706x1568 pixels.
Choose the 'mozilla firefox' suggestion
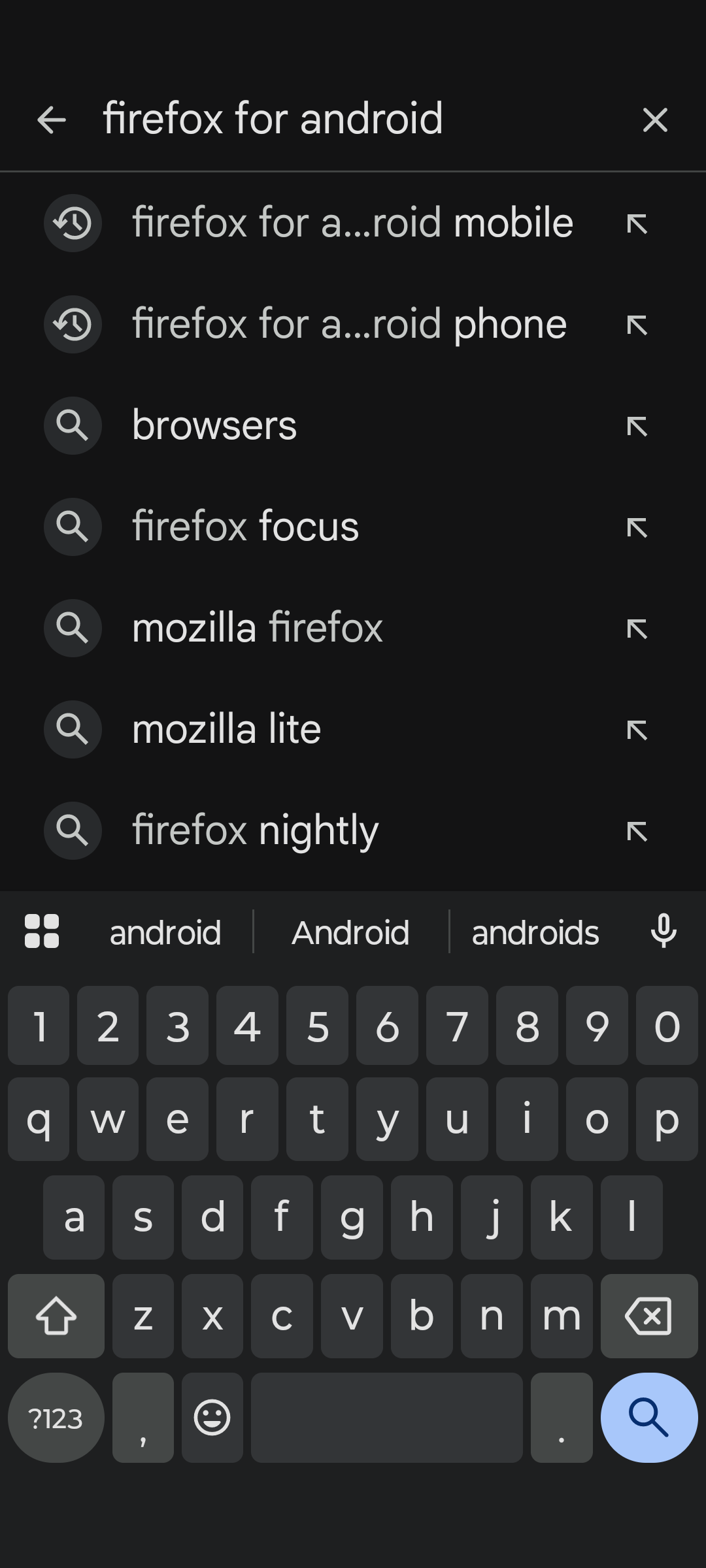(258, 628)
